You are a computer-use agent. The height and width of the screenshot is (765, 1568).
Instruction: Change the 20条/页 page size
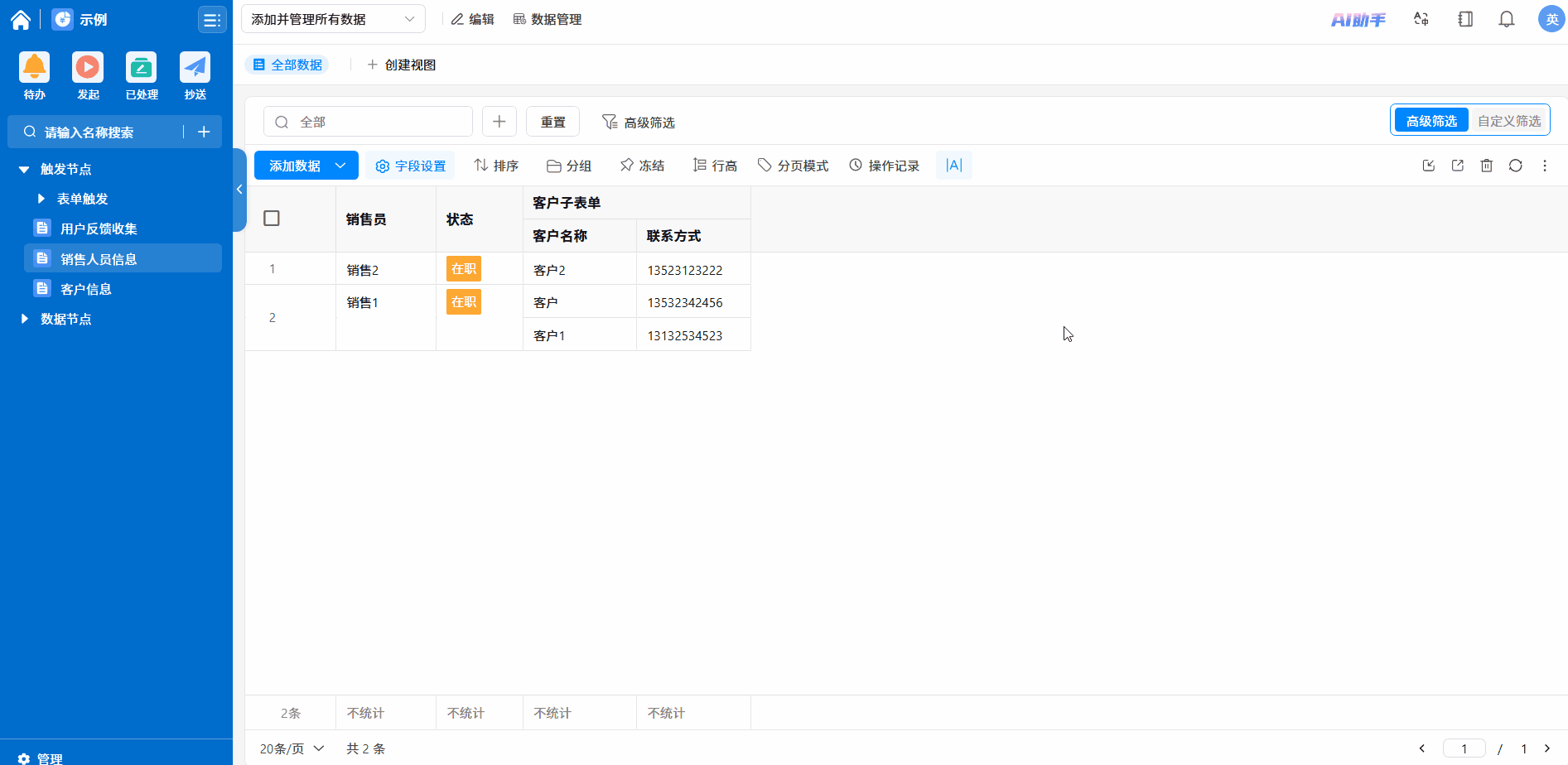(x=292, y=748)
